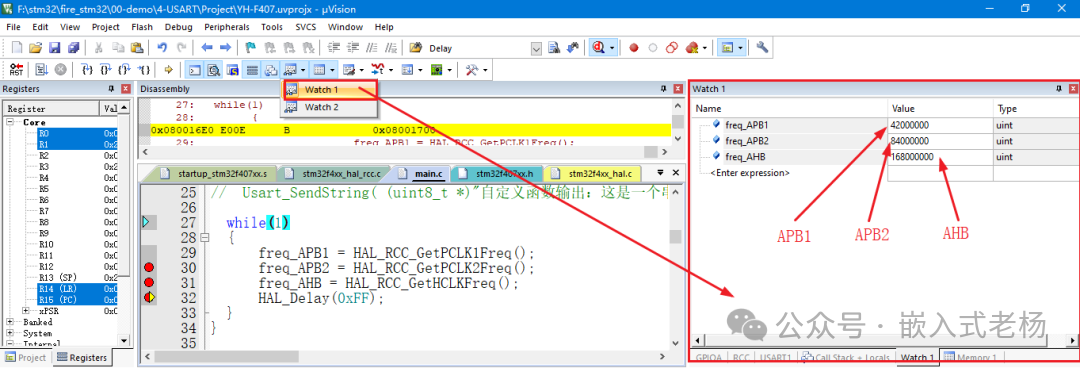Screen dimensions: 1080x368
Task: Toggle the Symbols Window icon
Action: [233, 70]
